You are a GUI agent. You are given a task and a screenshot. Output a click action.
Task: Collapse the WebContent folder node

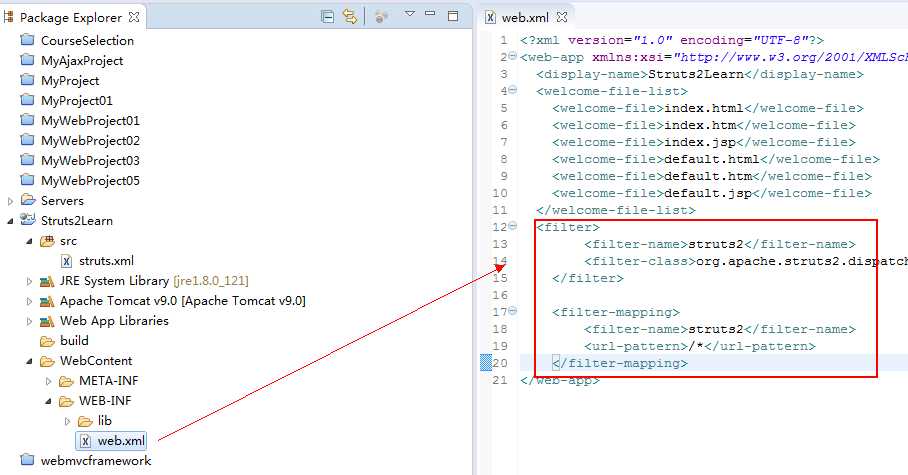pos(29,361)
